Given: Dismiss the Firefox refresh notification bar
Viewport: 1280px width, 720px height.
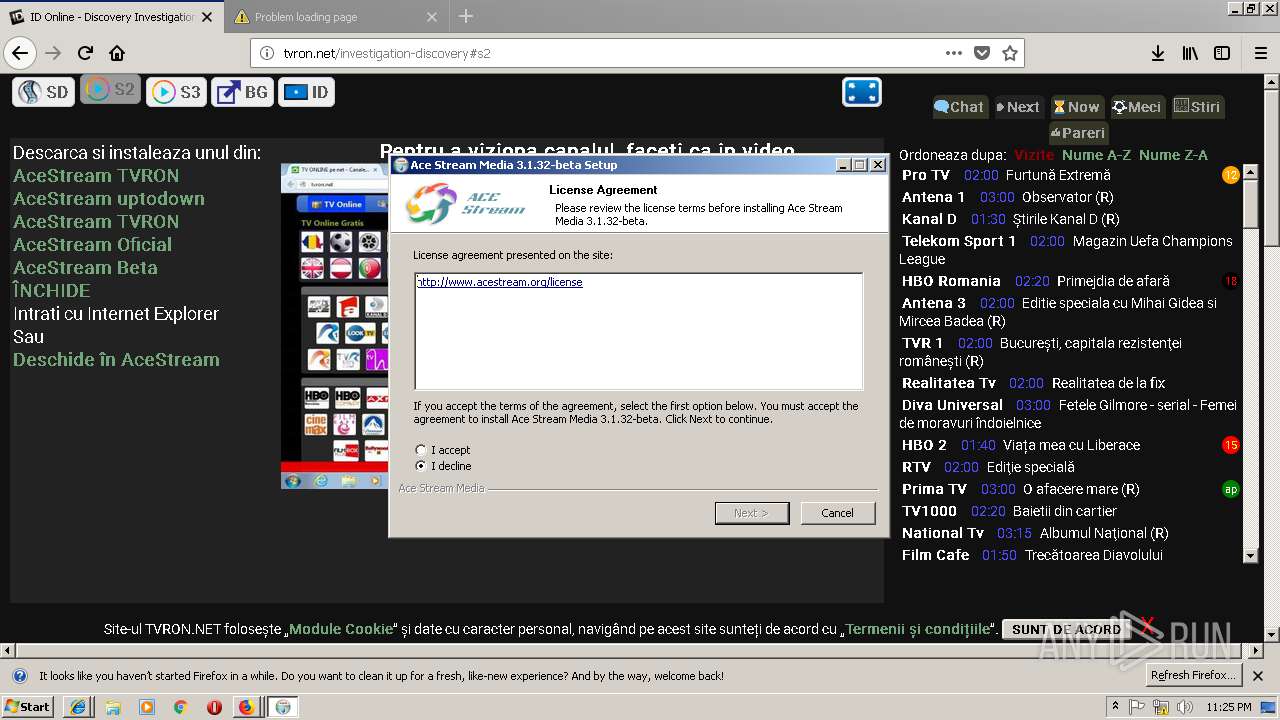Looking at the screenshot, I should point(1258,676).
